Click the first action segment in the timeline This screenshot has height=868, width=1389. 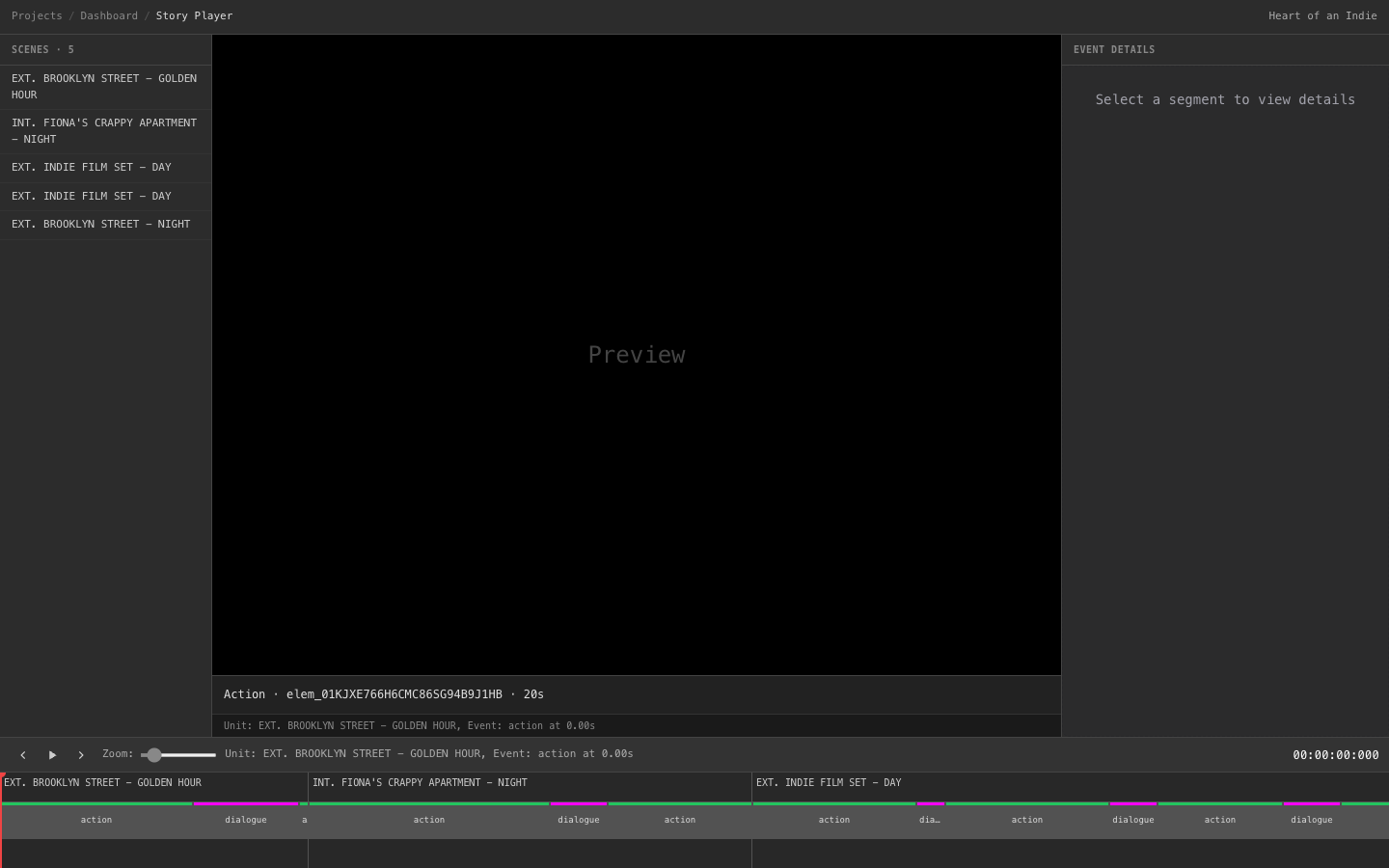[x=96, y=820]
